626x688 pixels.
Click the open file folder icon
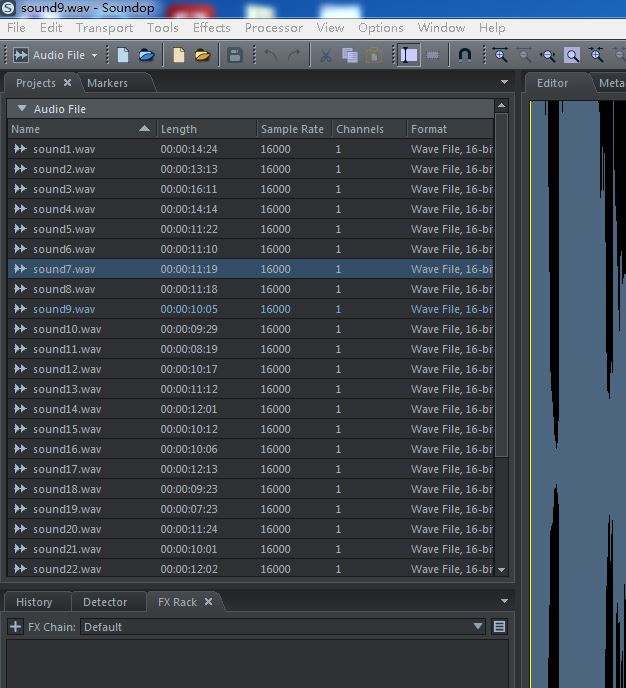(x=146, y=55)
